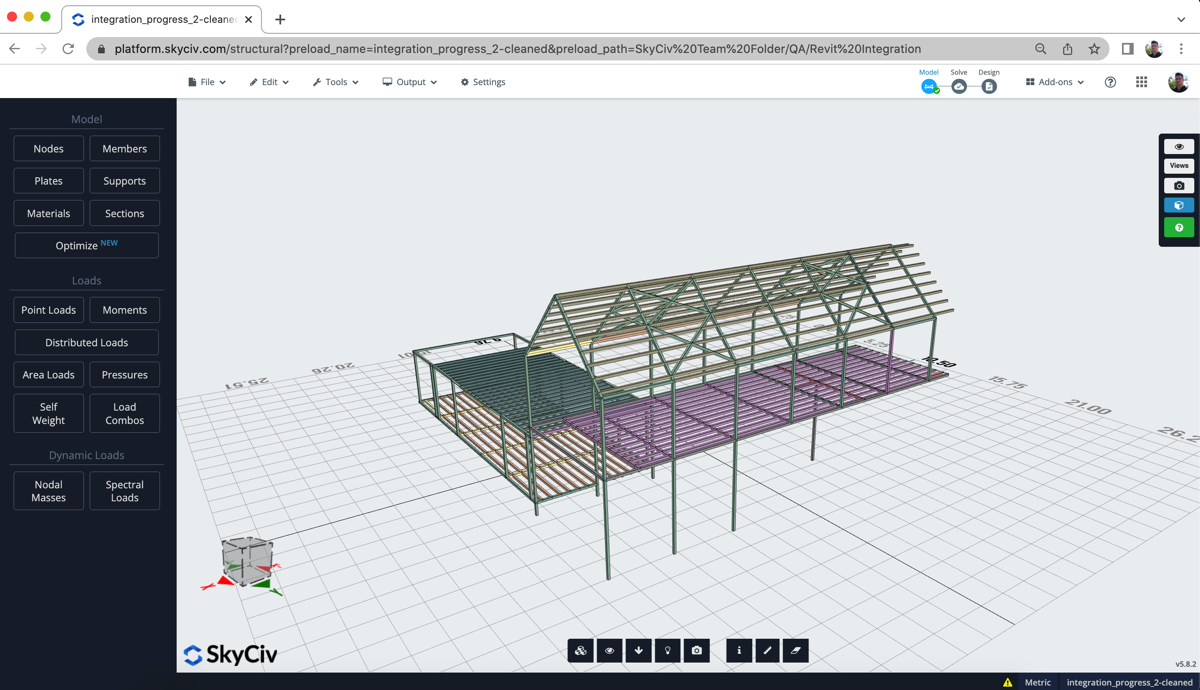This screenshot has width=1200, height=690.
Task: Click the Distributed Loads button
Action: point(87,343)
